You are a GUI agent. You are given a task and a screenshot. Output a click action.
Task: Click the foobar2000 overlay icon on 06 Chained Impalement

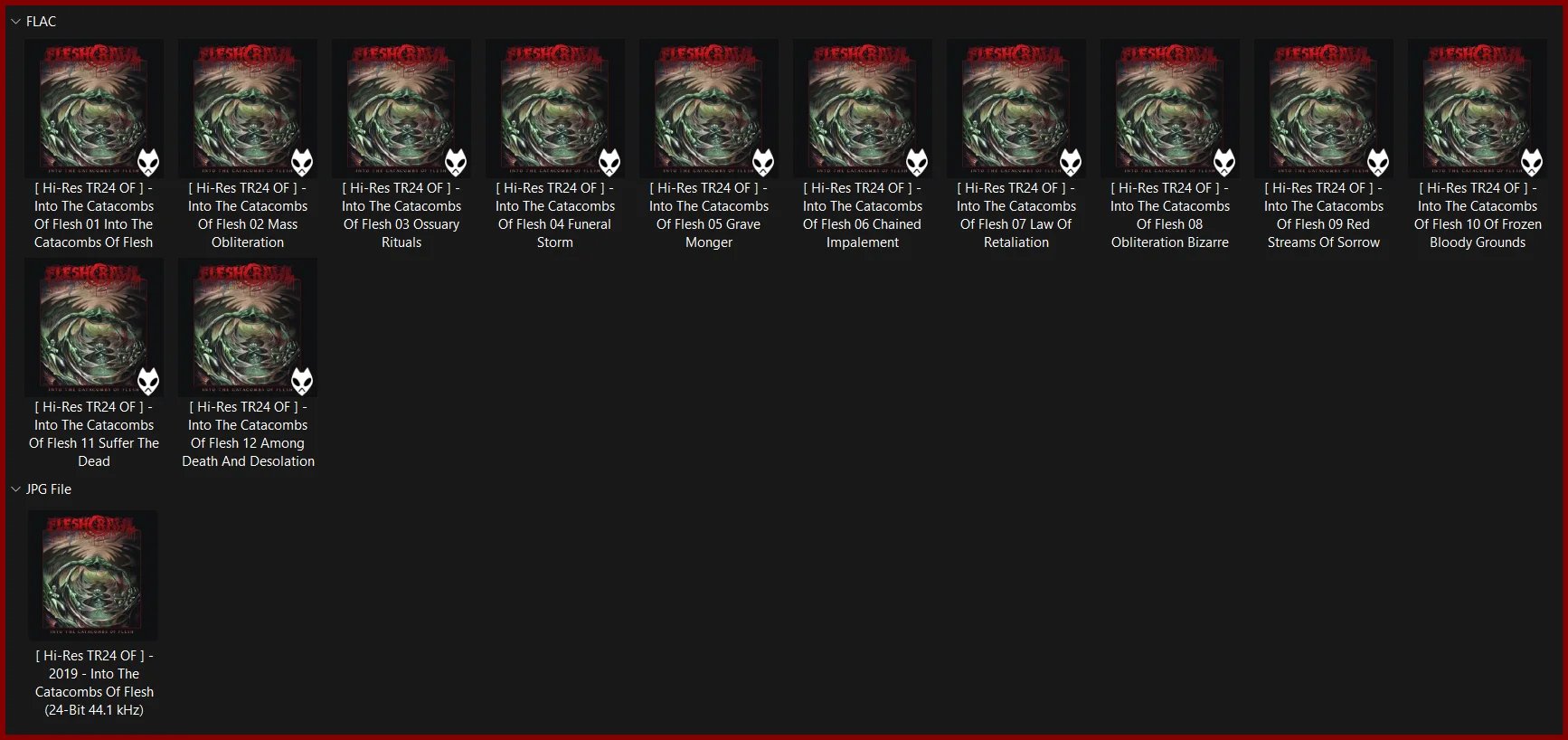tap(917, 162)
